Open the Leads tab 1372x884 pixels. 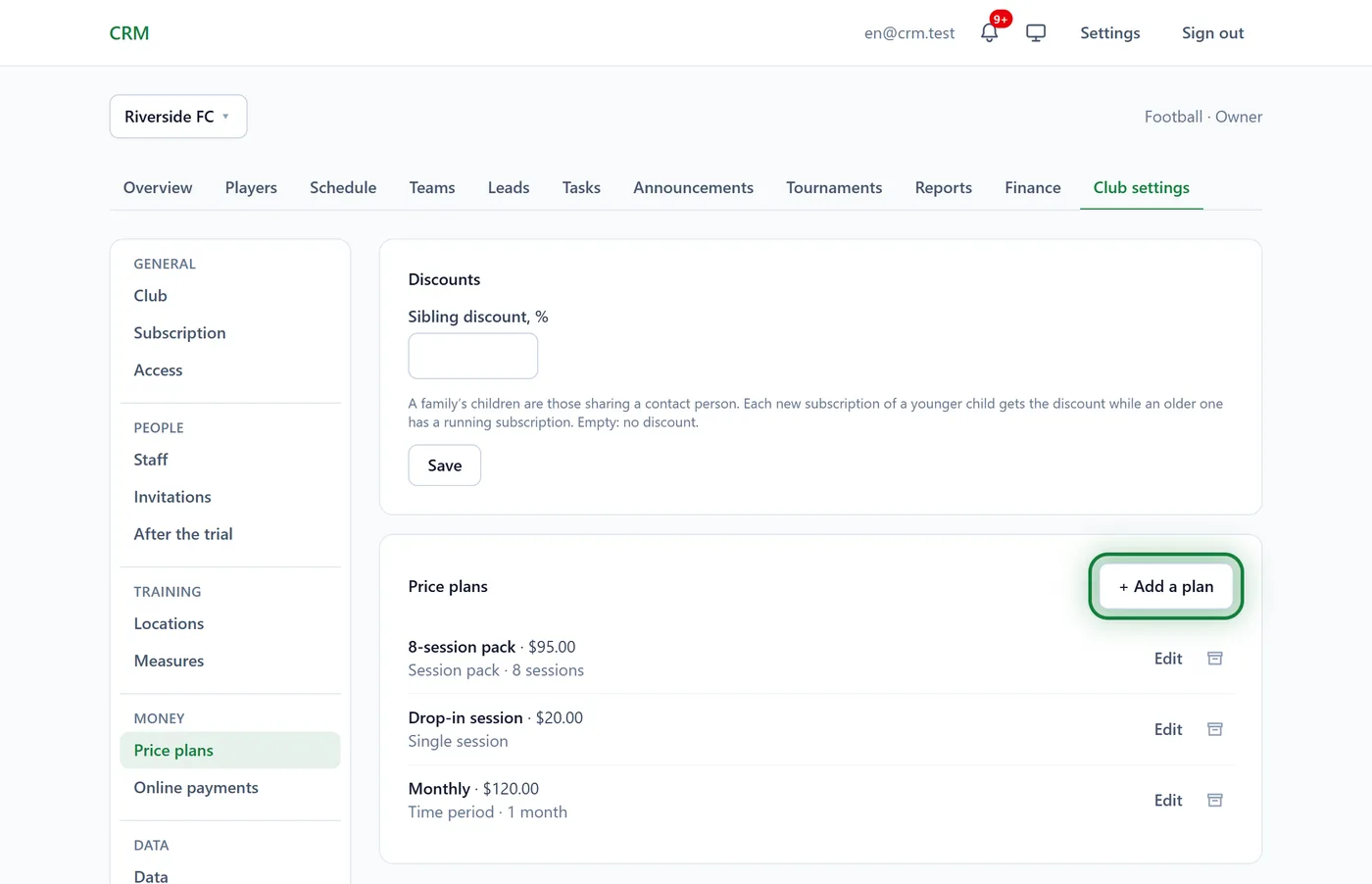509,187
